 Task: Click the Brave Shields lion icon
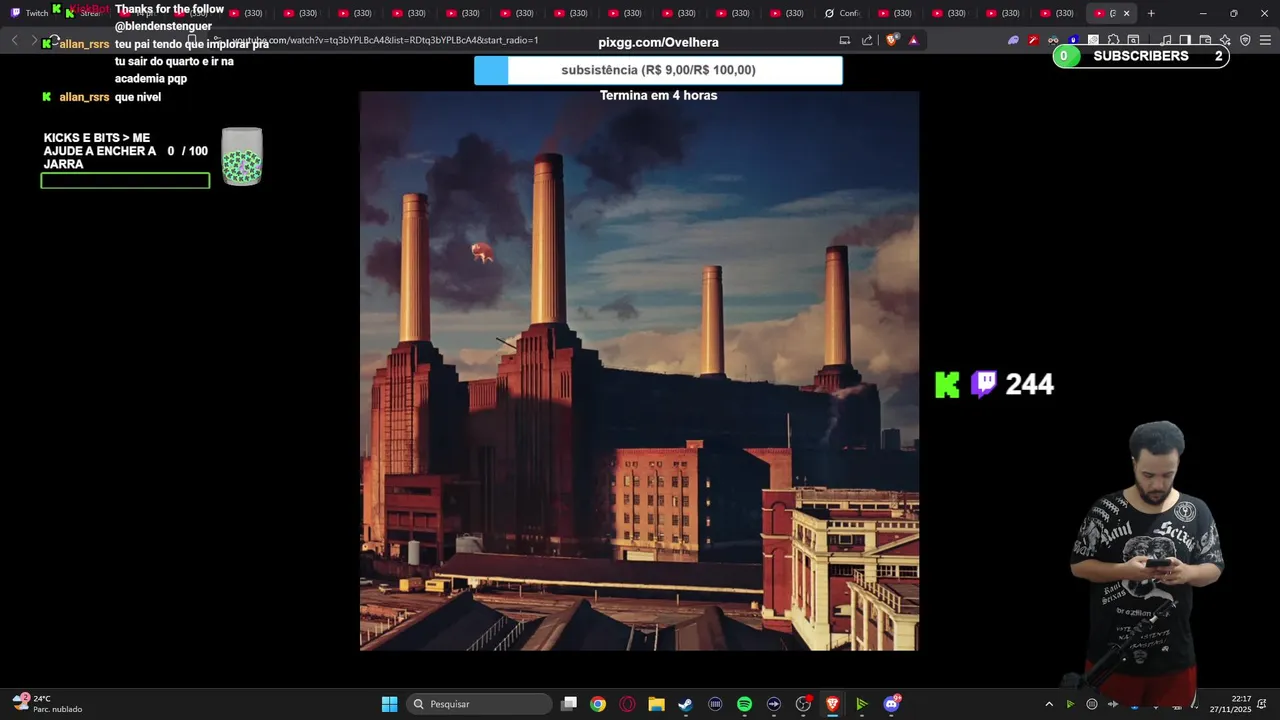tap(892, 40)
